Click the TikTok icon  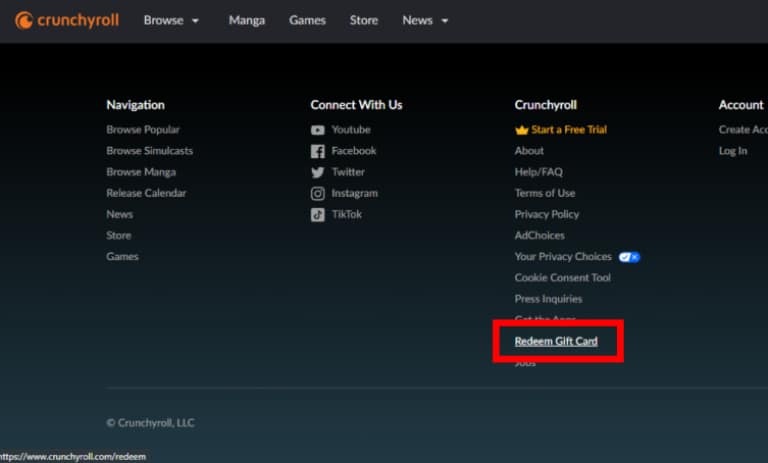317,215
